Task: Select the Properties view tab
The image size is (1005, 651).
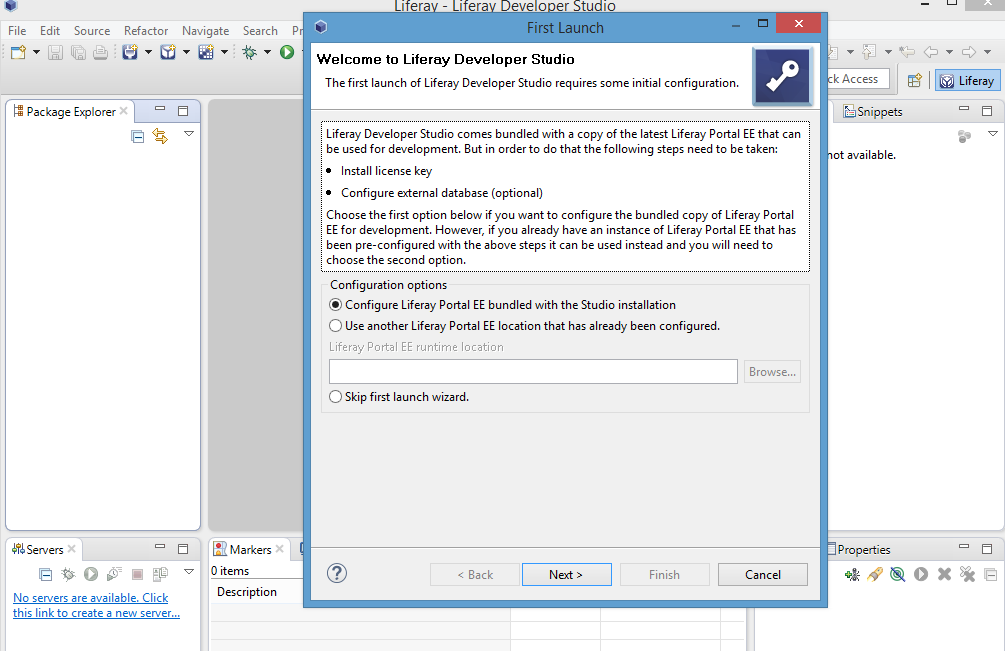Action: (x=859, y=549)
